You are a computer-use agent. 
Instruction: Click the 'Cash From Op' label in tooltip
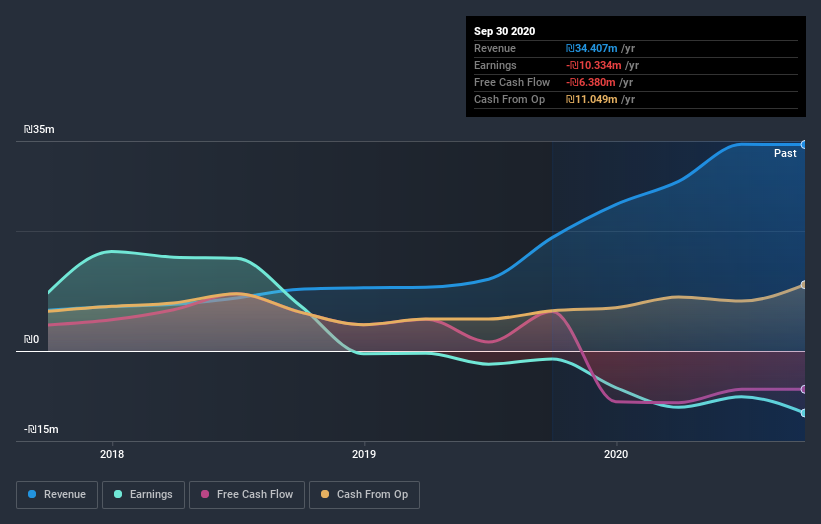point(509,99)
